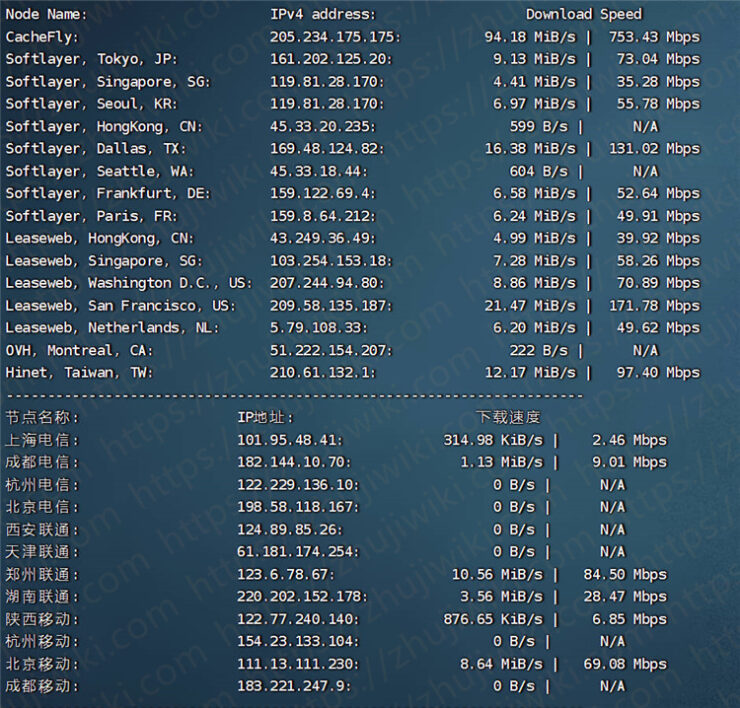Click the 陕西移动 row label
Image resolution: width=740 pixels, height=708 pixels.
[42, 620]
